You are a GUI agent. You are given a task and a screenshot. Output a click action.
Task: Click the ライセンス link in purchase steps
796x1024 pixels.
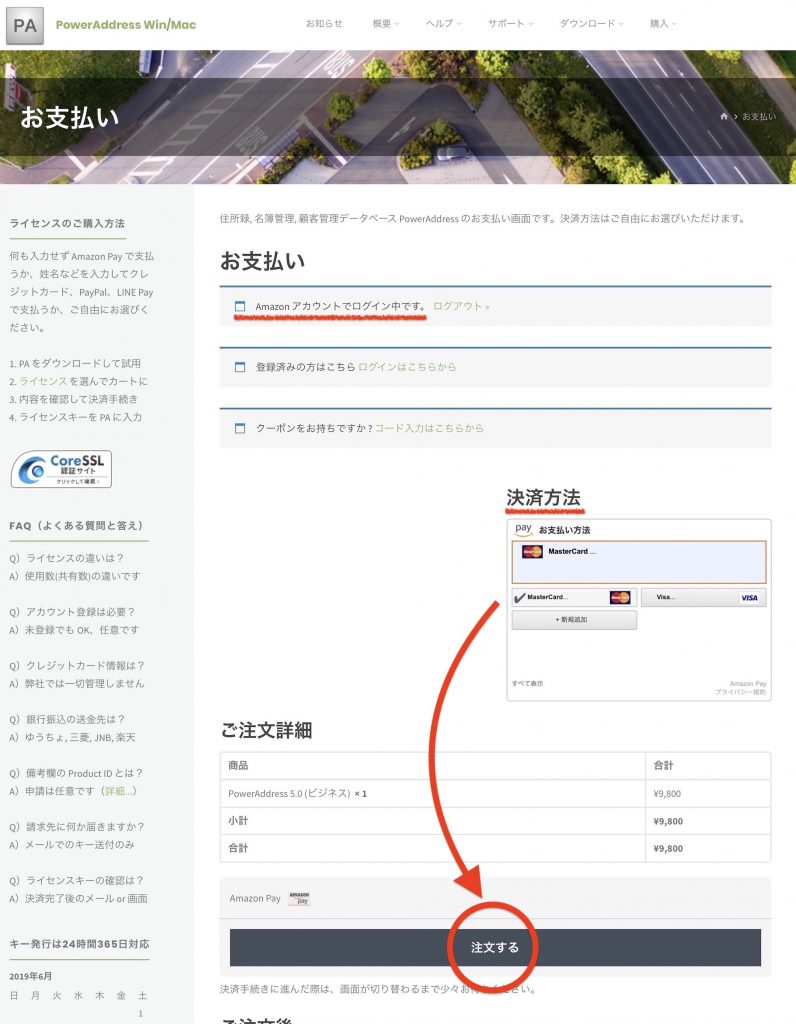pyautogui.click(x=43, y=381)
